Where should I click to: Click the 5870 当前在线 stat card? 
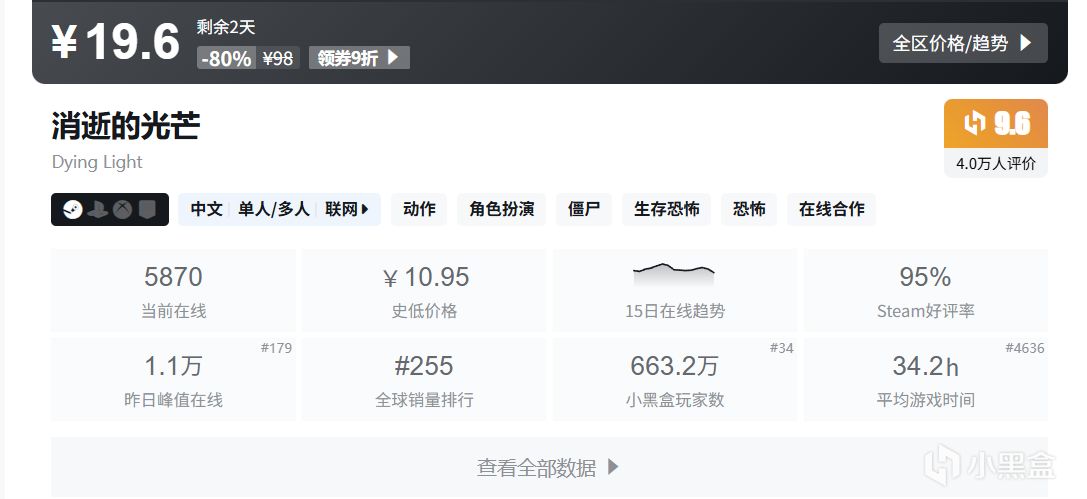(173, 290)
